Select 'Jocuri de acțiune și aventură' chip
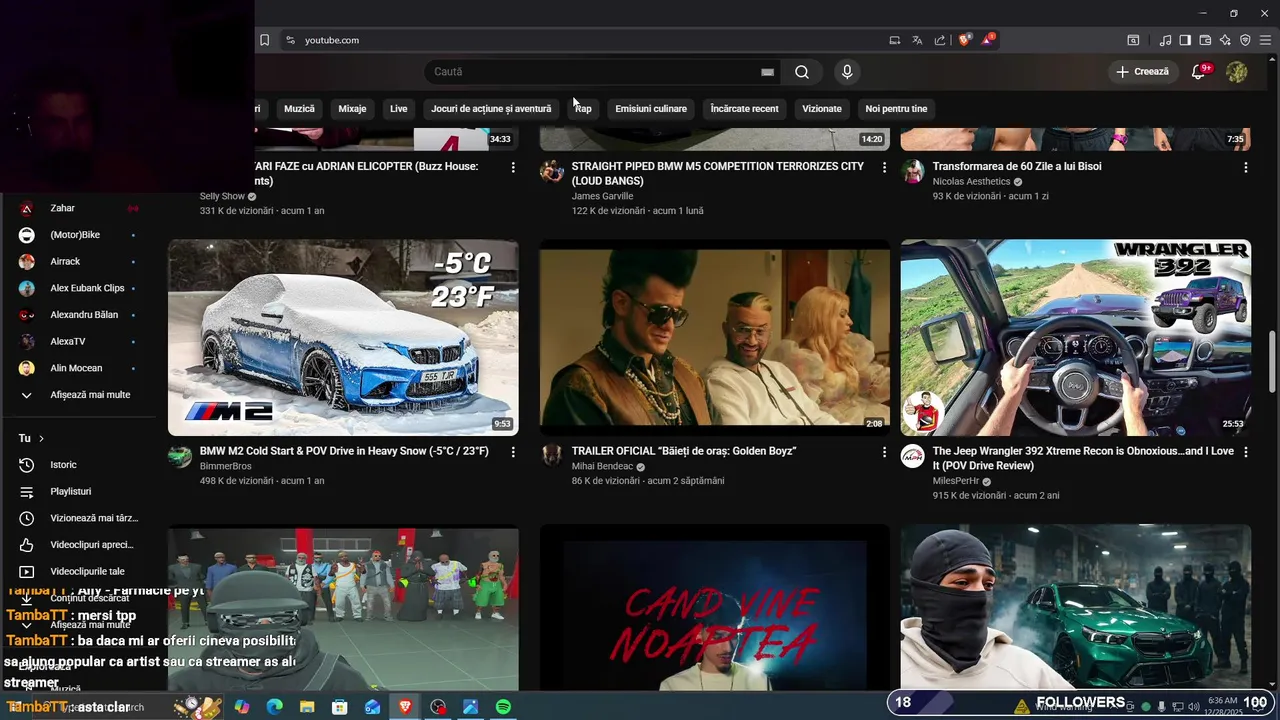 tap(491, 109)
